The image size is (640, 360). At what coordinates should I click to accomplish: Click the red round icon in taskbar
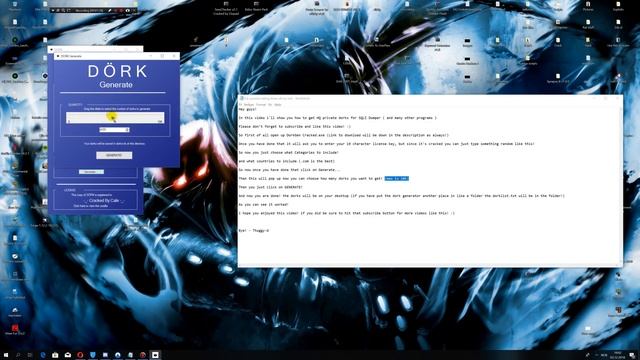coord(143,355)
